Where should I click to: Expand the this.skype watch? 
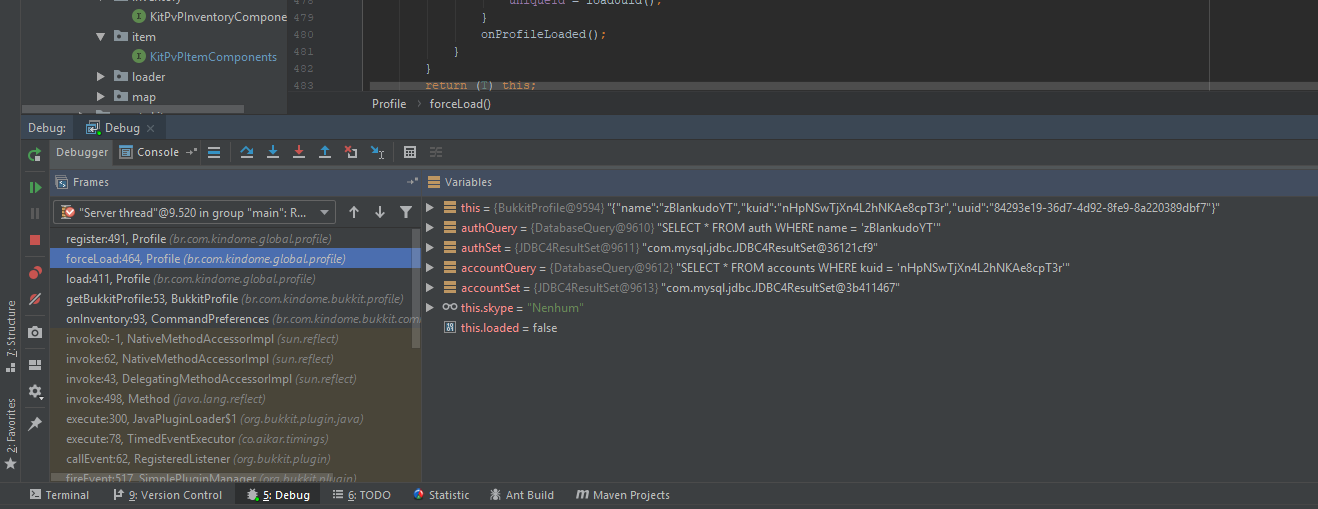point(431,308)
